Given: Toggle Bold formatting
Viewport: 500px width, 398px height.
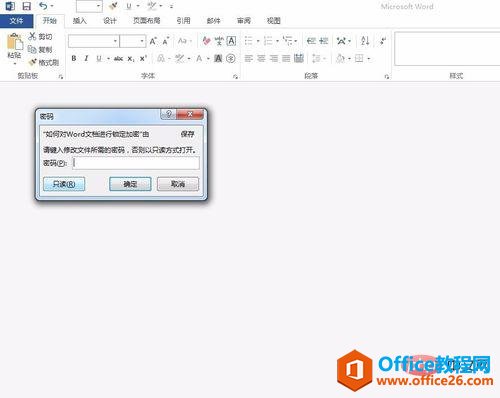Looking at the screenshot, I should point(74,59).
